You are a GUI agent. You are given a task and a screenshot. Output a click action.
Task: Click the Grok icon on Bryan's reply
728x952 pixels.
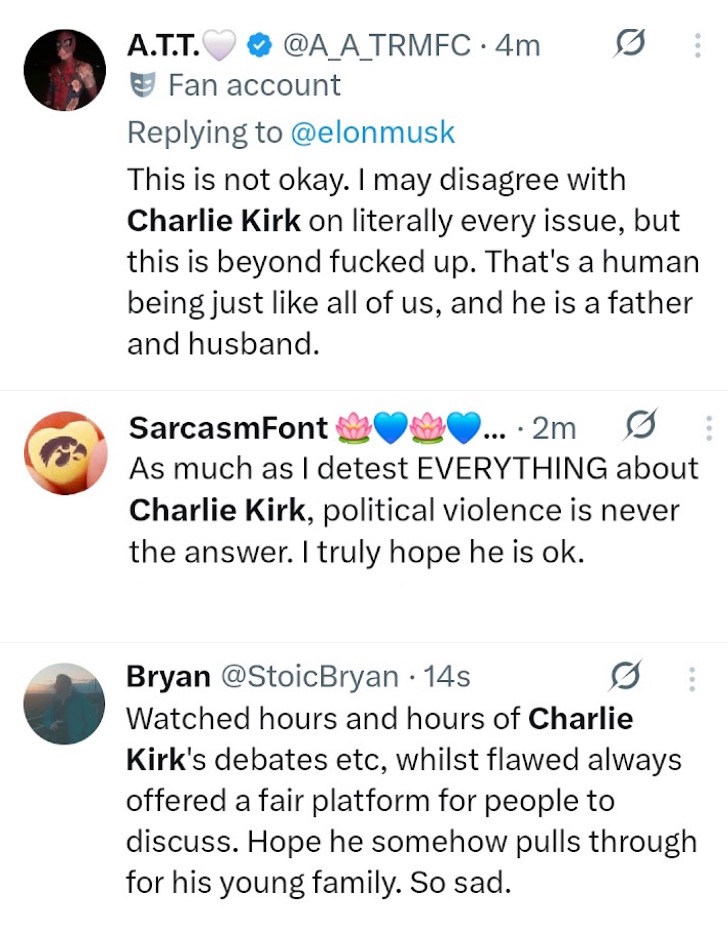(x=625, y=678)
